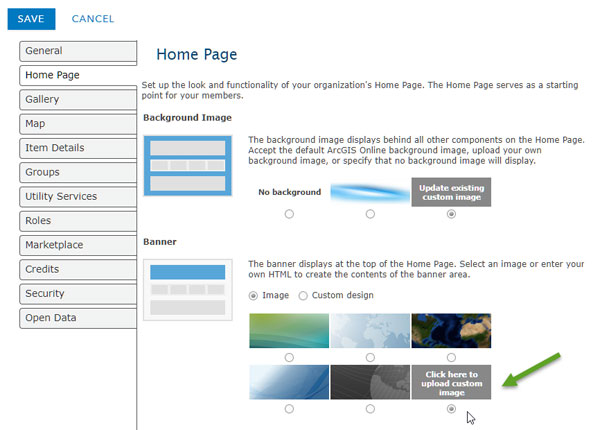Click the satellite earth banner thumbnail
This screenshot has width=600, height=430.
[451, 331]
